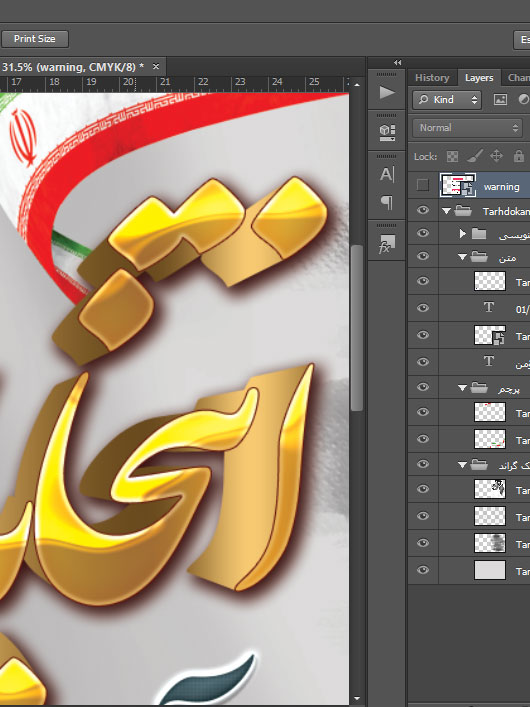Image resolution: width=530 pixels, height=707 pixels.
Task: Hide the Tarhdokan group
Action: coord(423,210)
